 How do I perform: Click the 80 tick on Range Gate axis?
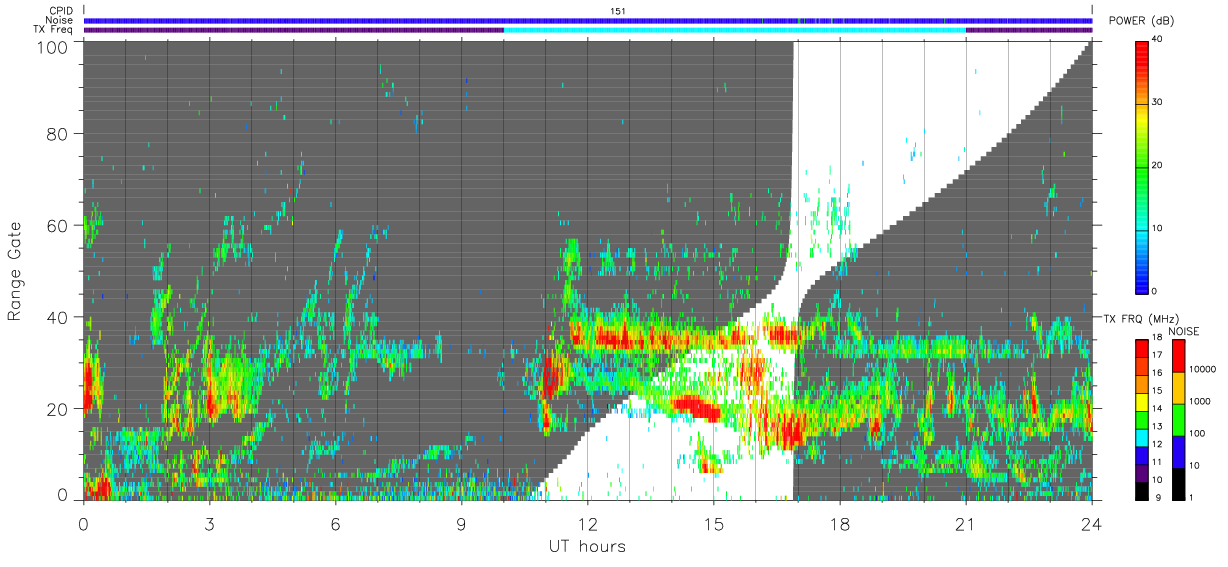click(x=59, y=133)
